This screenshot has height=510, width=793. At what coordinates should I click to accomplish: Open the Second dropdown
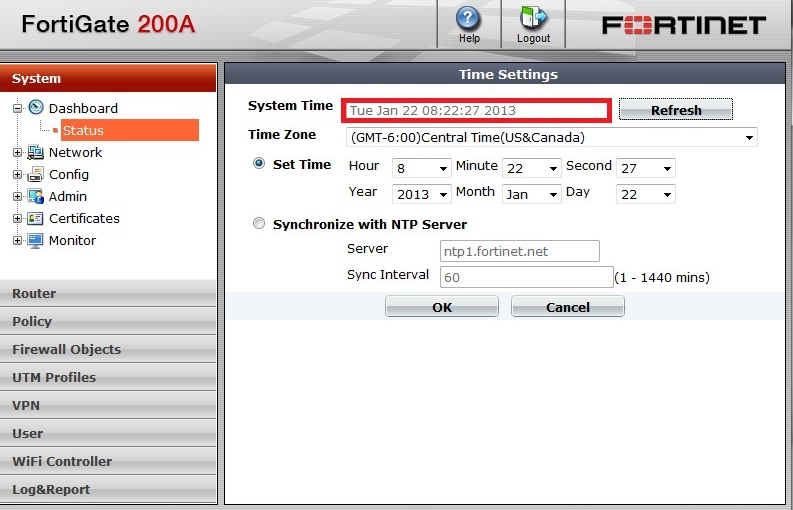click(x=646, y=168)
